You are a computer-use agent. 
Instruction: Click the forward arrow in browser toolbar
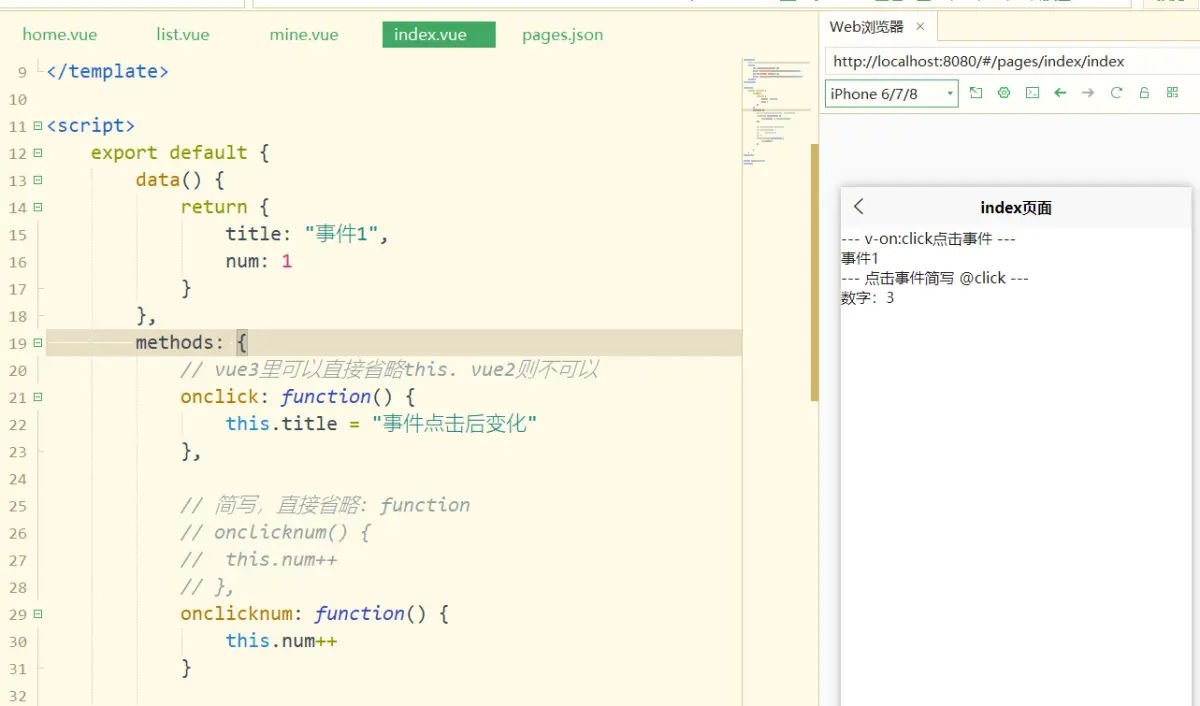pyautogui.click(x=1088, y=92)
